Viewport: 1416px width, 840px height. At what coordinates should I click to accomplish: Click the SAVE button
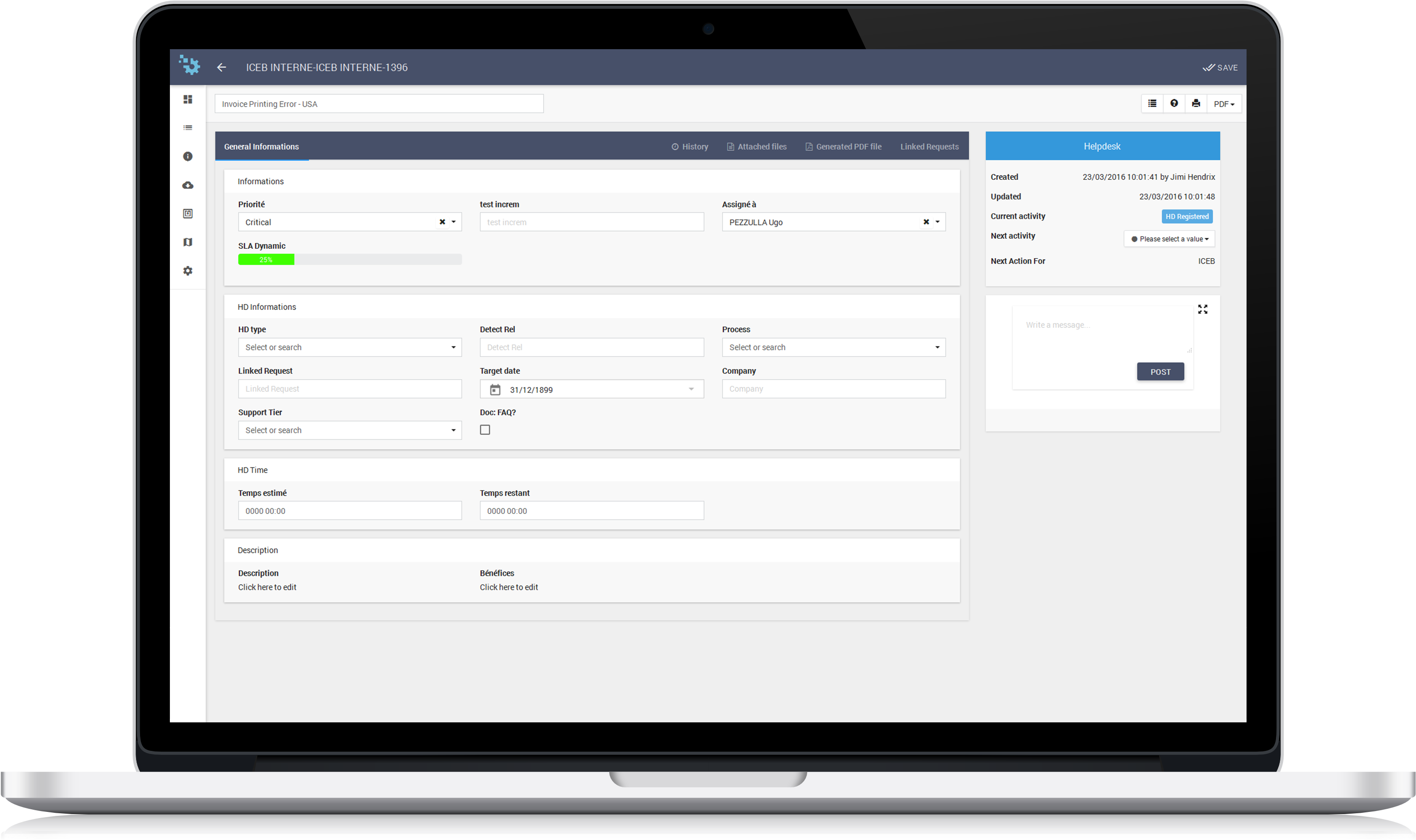(x=1220, y=67)
